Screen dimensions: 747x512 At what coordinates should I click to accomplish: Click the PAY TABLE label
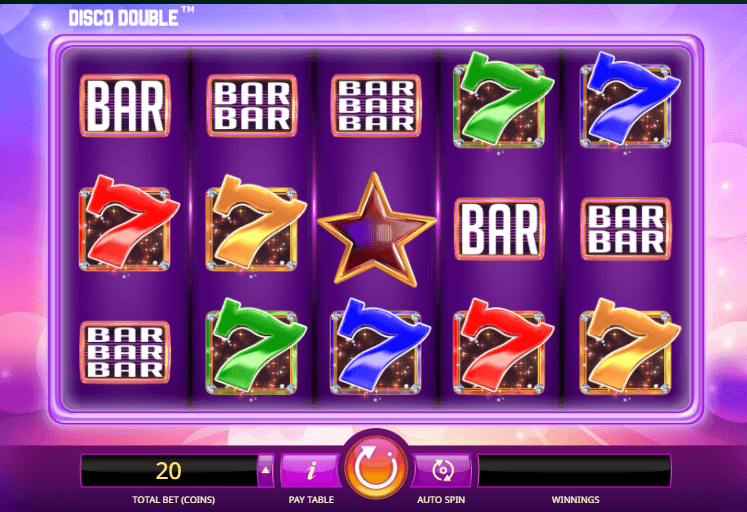(x=311, y=500)
